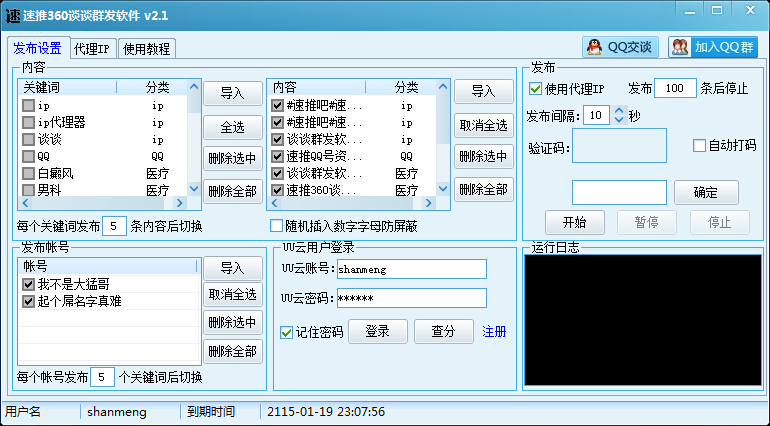This screenshot has height=426, width=770.
Task: Check the 'ip代理器' keyword checkbox
Action: tap(28, 122)
